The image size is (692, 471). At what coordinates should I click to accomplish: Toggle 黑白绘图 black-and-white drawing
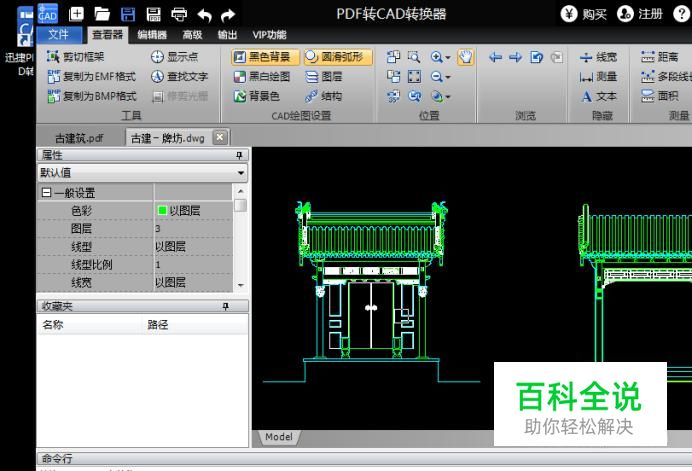pos(262,76)
